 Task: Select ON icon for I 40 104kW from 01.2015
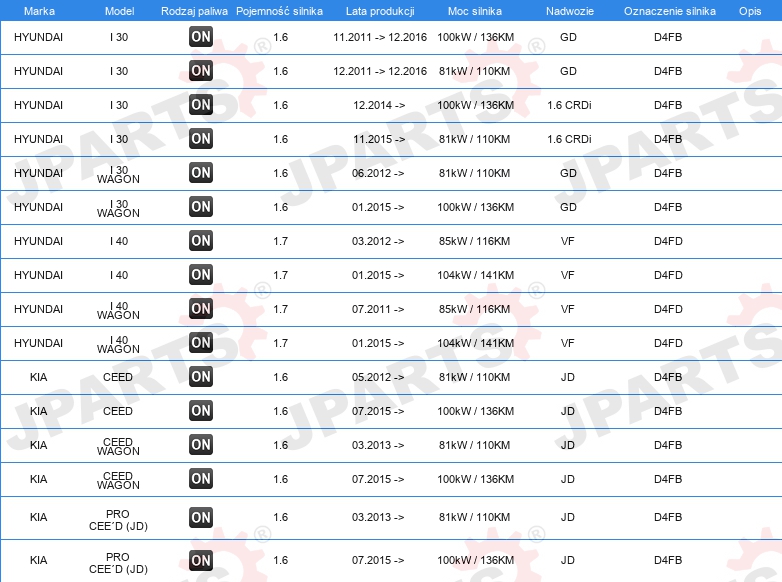tap(201, 275)
